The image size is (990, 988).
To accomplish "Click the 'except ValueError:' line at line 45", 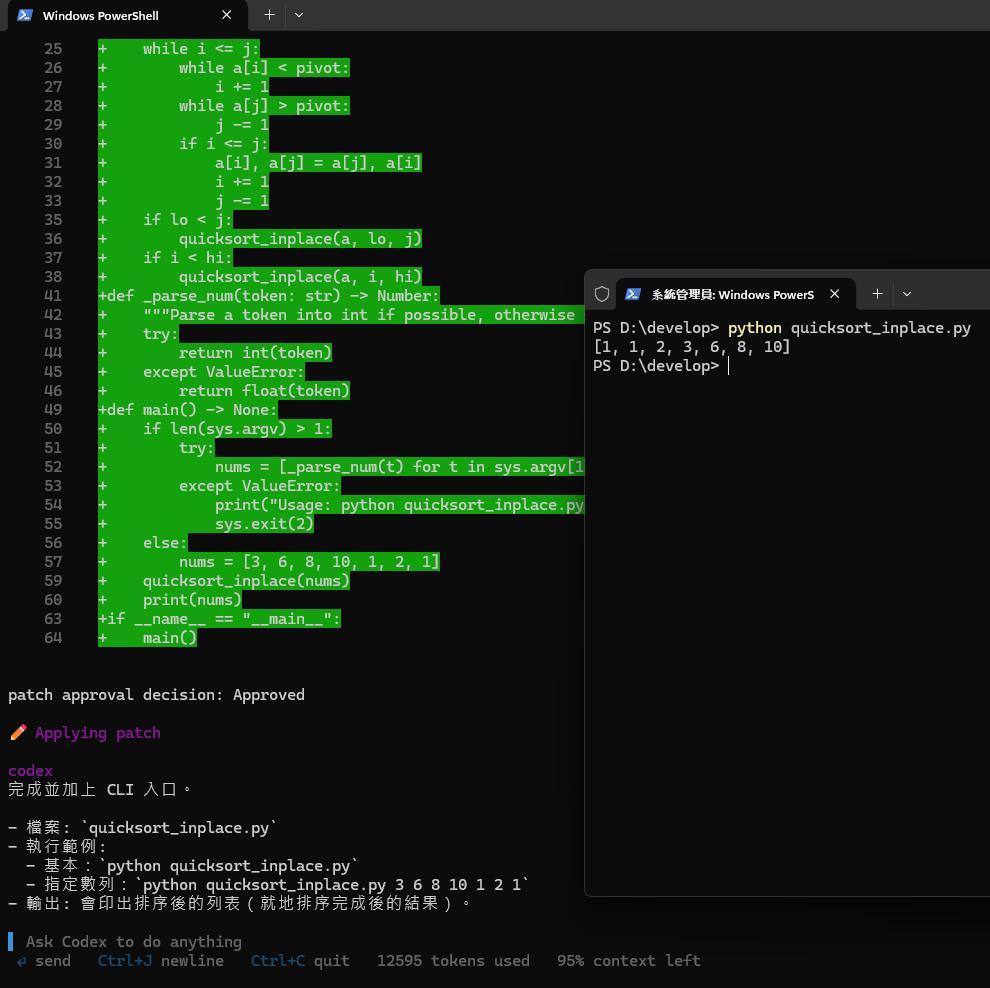I will point(224,372).
